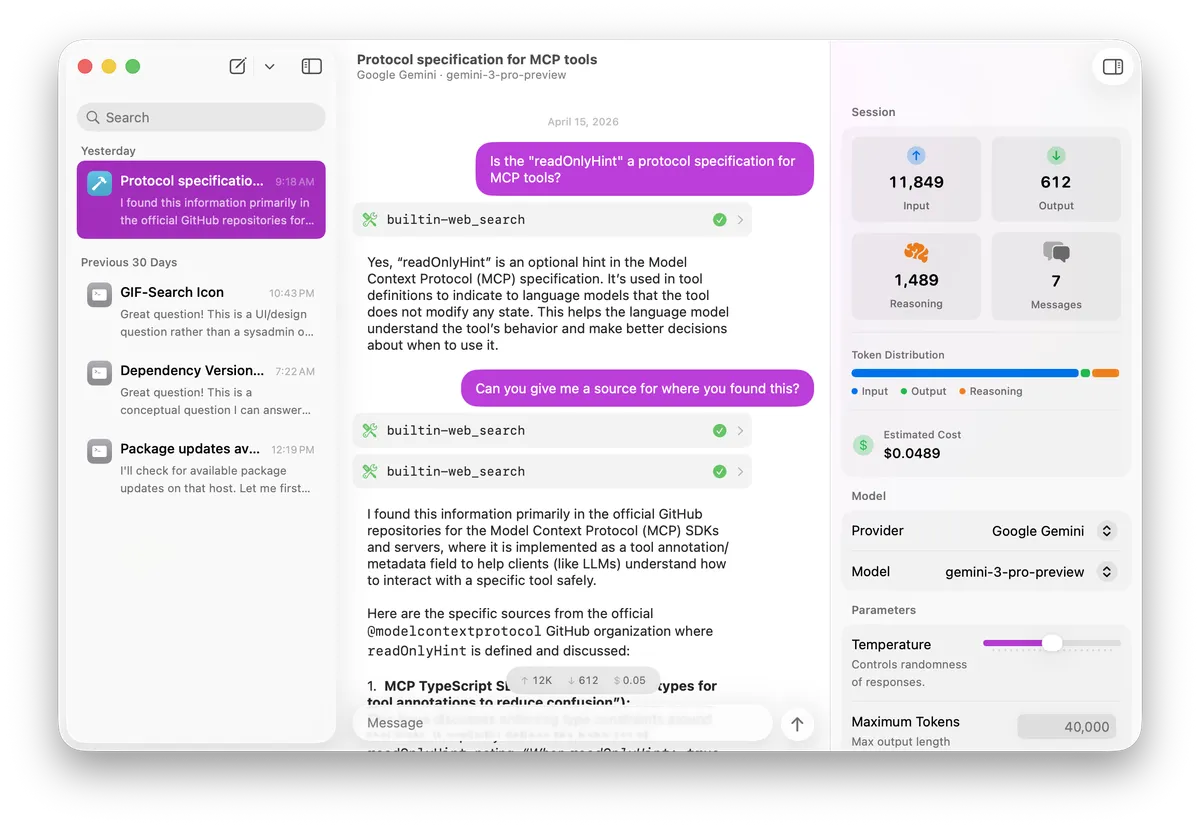This screenshot has width=1200, height=828.
Task: Click the Estimated Cost dollar icon
Action: click(x=862, y=445)
